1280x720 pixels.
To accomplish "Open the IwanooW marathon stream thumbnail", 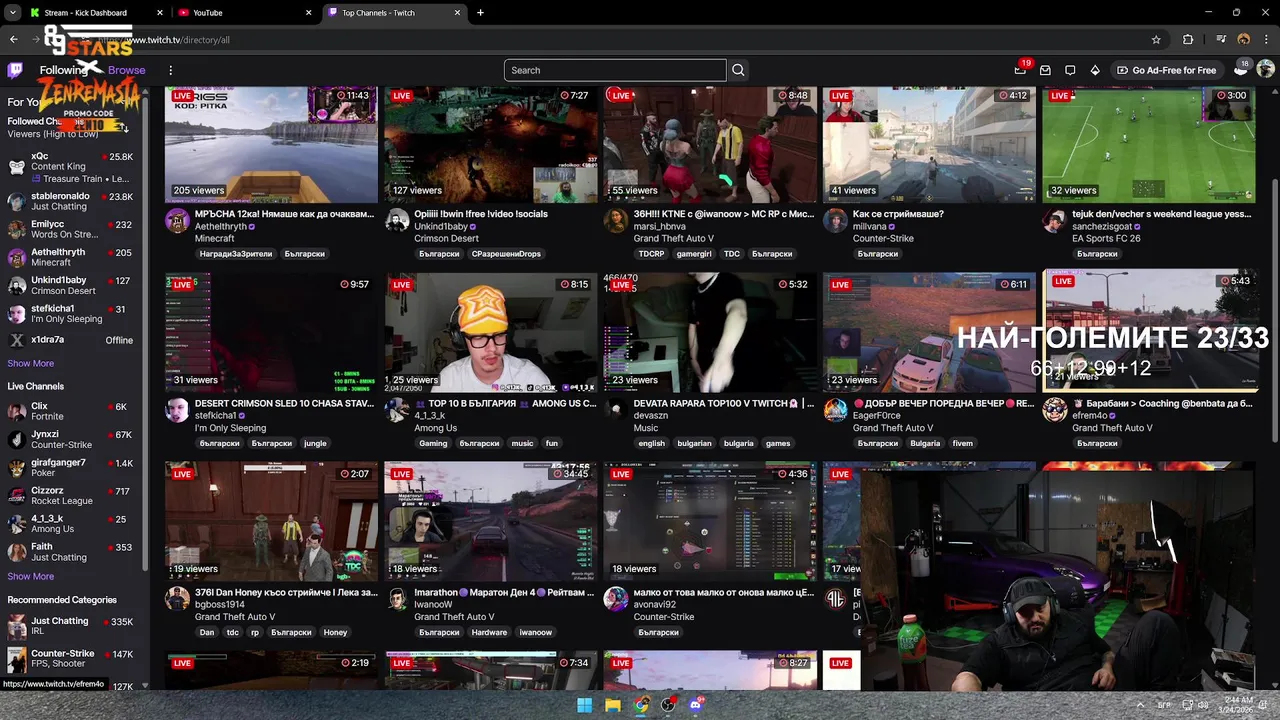I will 490,522.
